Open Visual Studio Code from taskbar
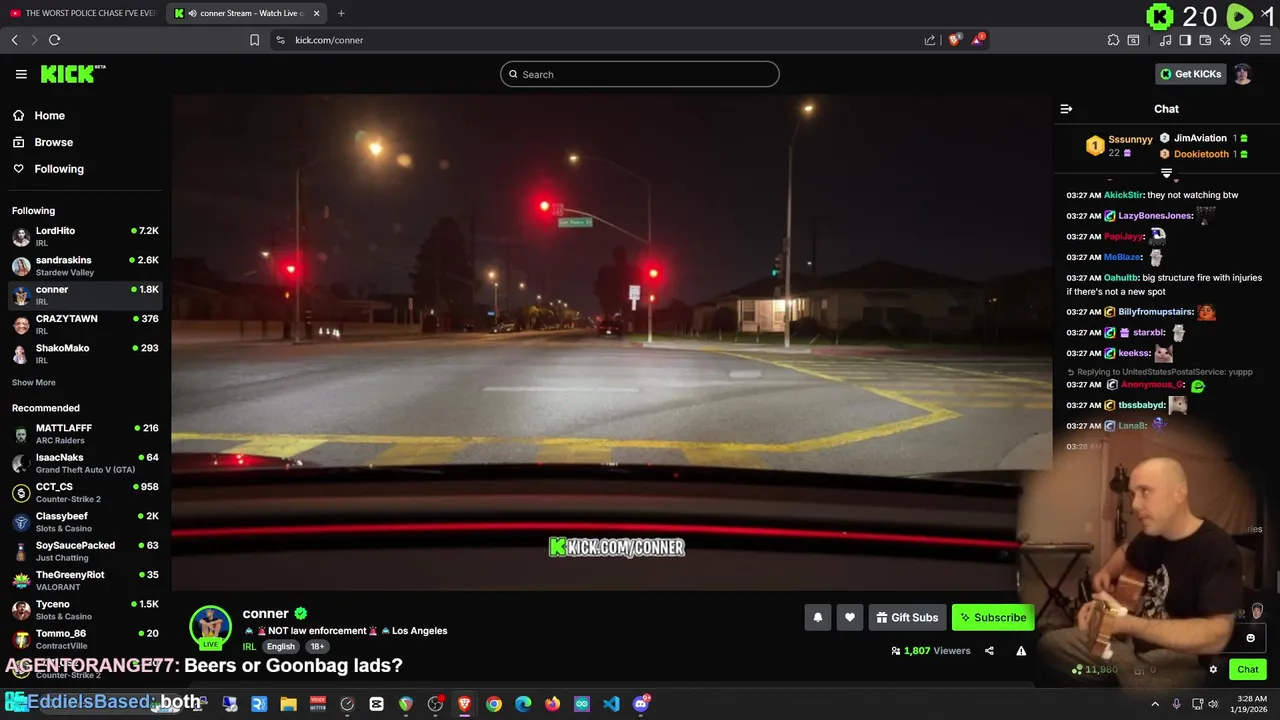The height and width of the screenshot is (720, 1280). pyautogui.click(x=611, y=704)
